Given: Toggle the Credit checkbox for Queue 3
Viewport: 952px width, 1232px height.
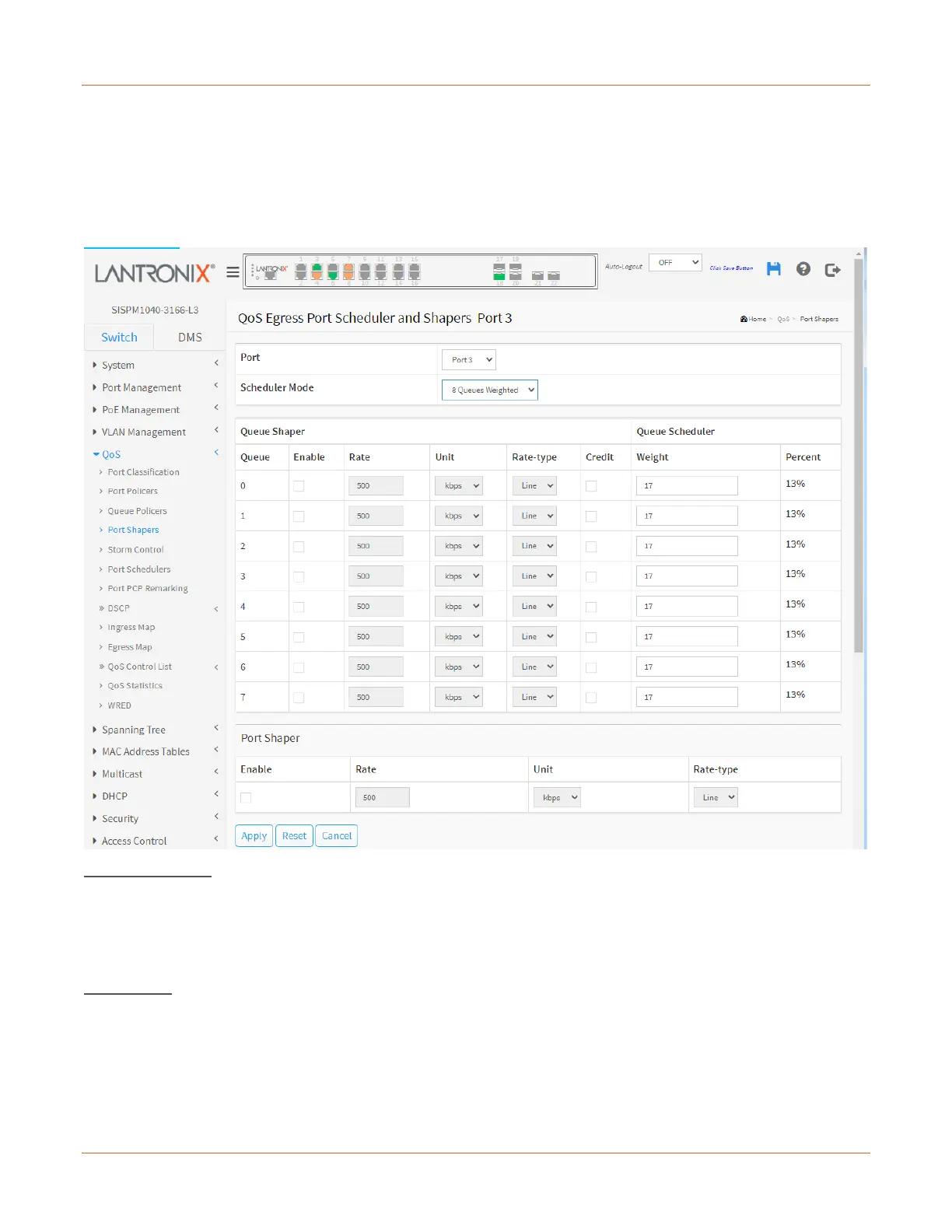Looking at the screenshot, I should click(x=591, y=577).
